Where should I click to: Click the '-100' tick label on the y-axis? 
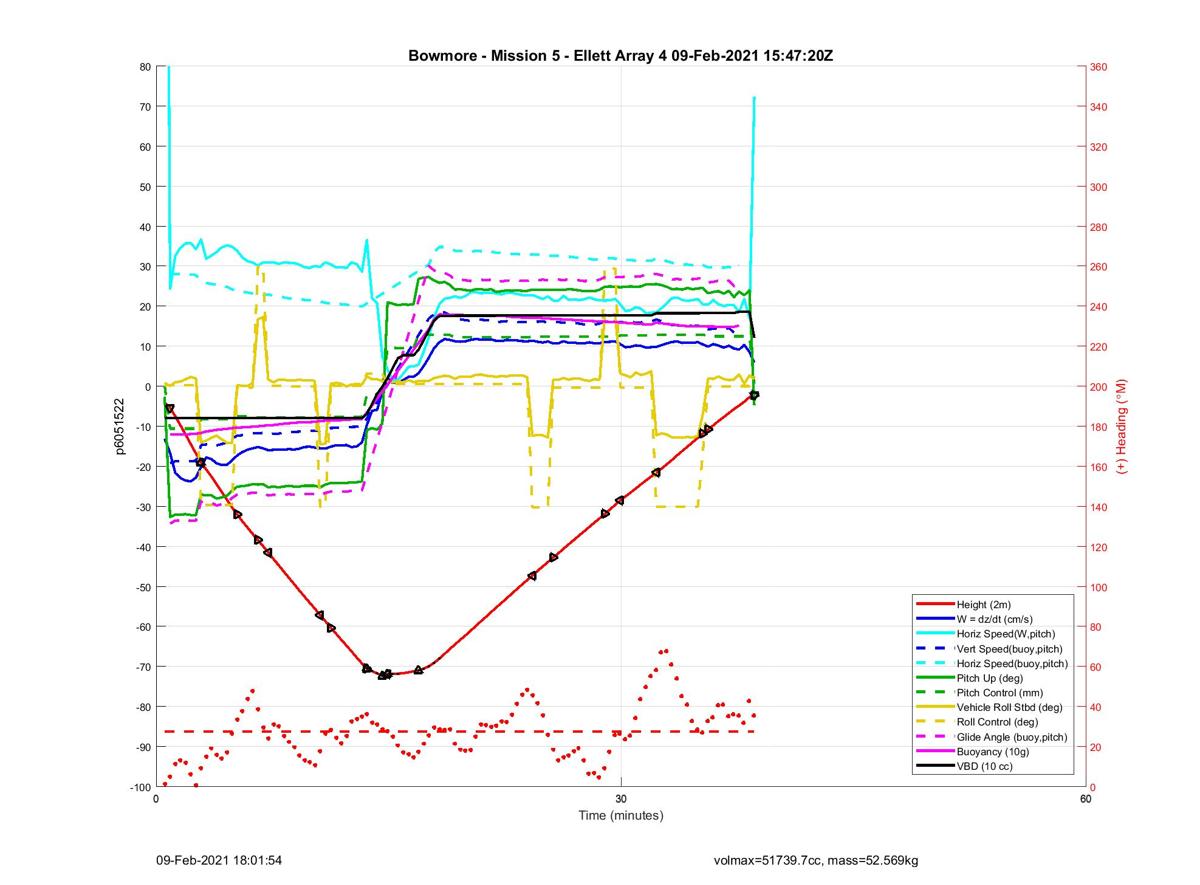tap(140, 787)
